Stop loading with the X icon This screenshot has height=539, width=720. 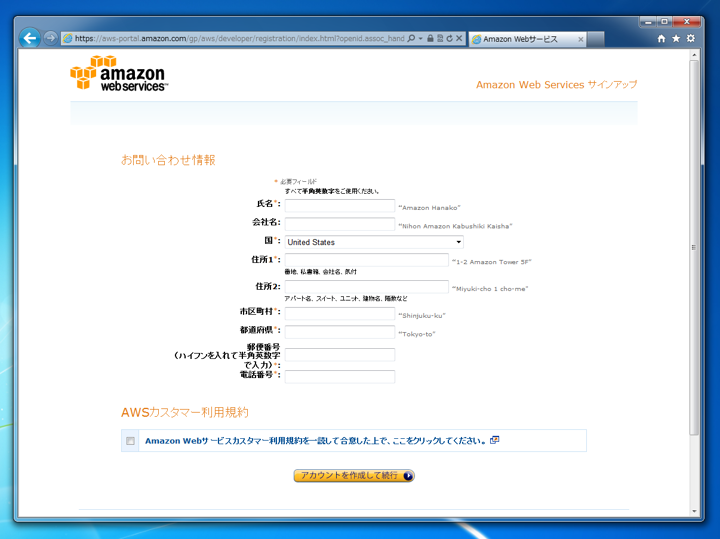click(459, 39)
